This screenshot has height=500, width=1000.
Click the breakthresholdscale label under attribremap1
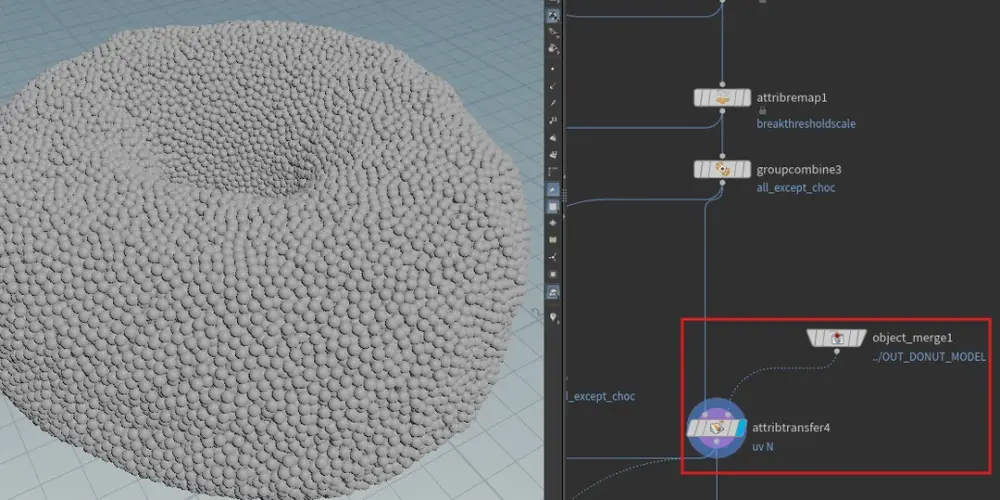click(x=806, y=124)
